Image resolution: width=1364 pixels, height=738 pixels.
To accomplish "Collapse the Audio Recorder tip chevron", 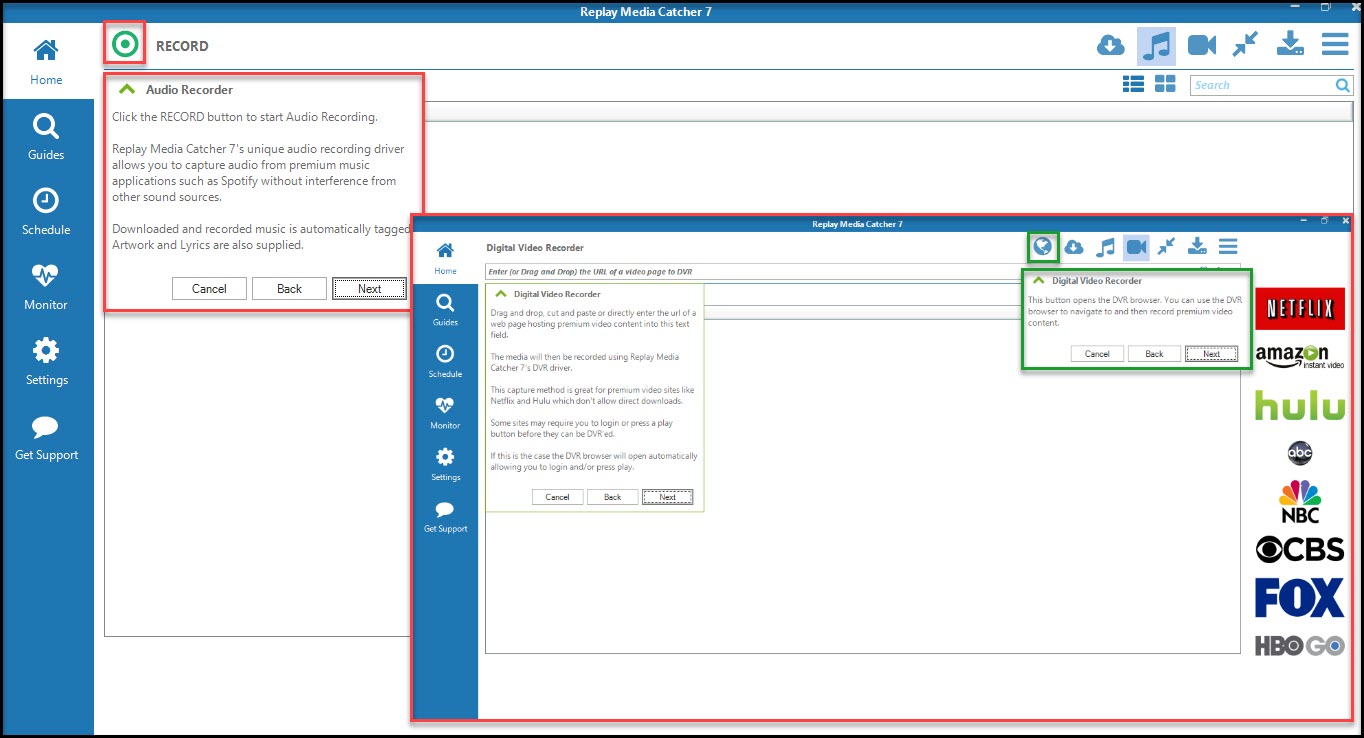I will click(x=126, y=89).
